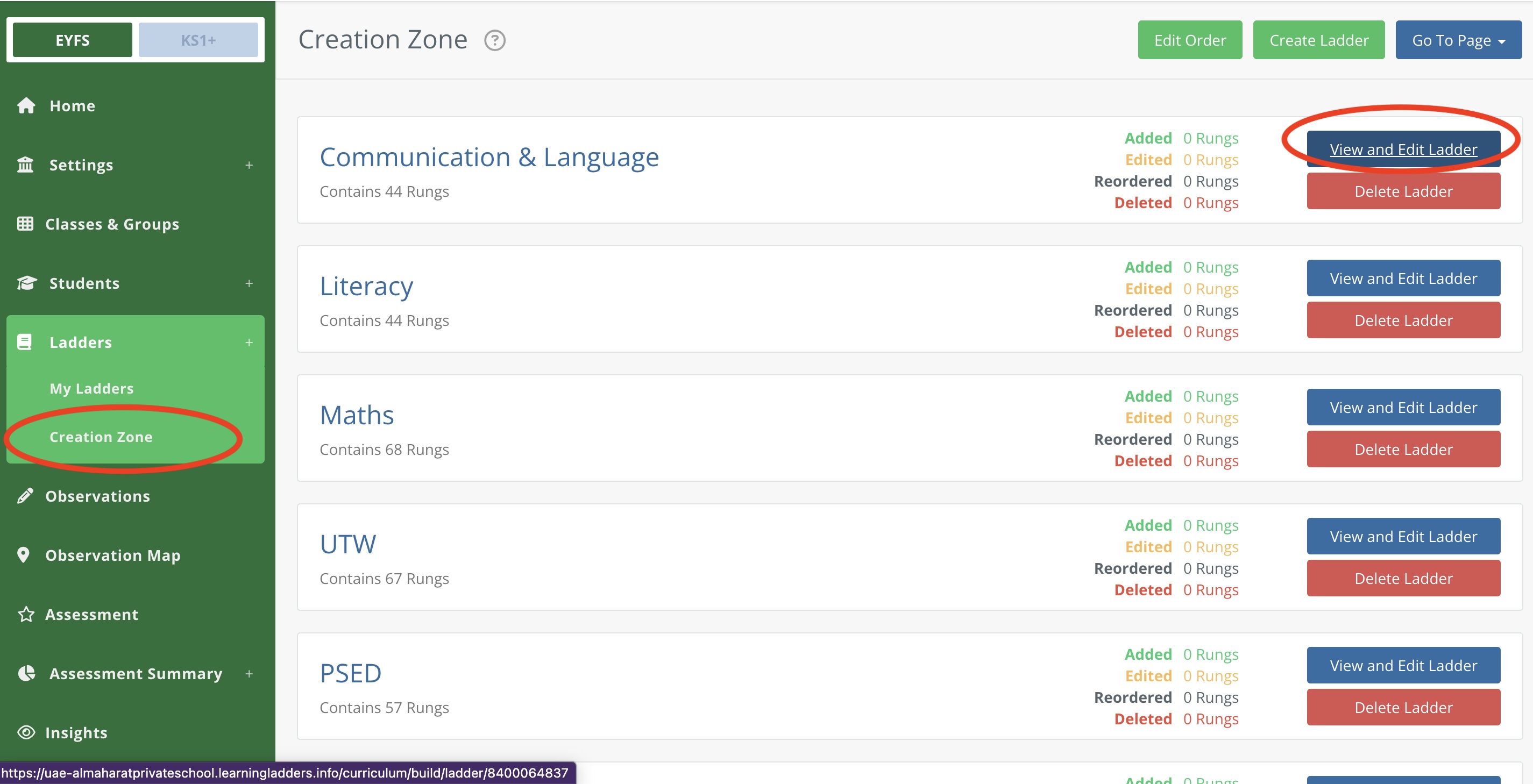Click the Home house icon
The height and width of the screenshot is (784, 1533).
coord(26,105)
